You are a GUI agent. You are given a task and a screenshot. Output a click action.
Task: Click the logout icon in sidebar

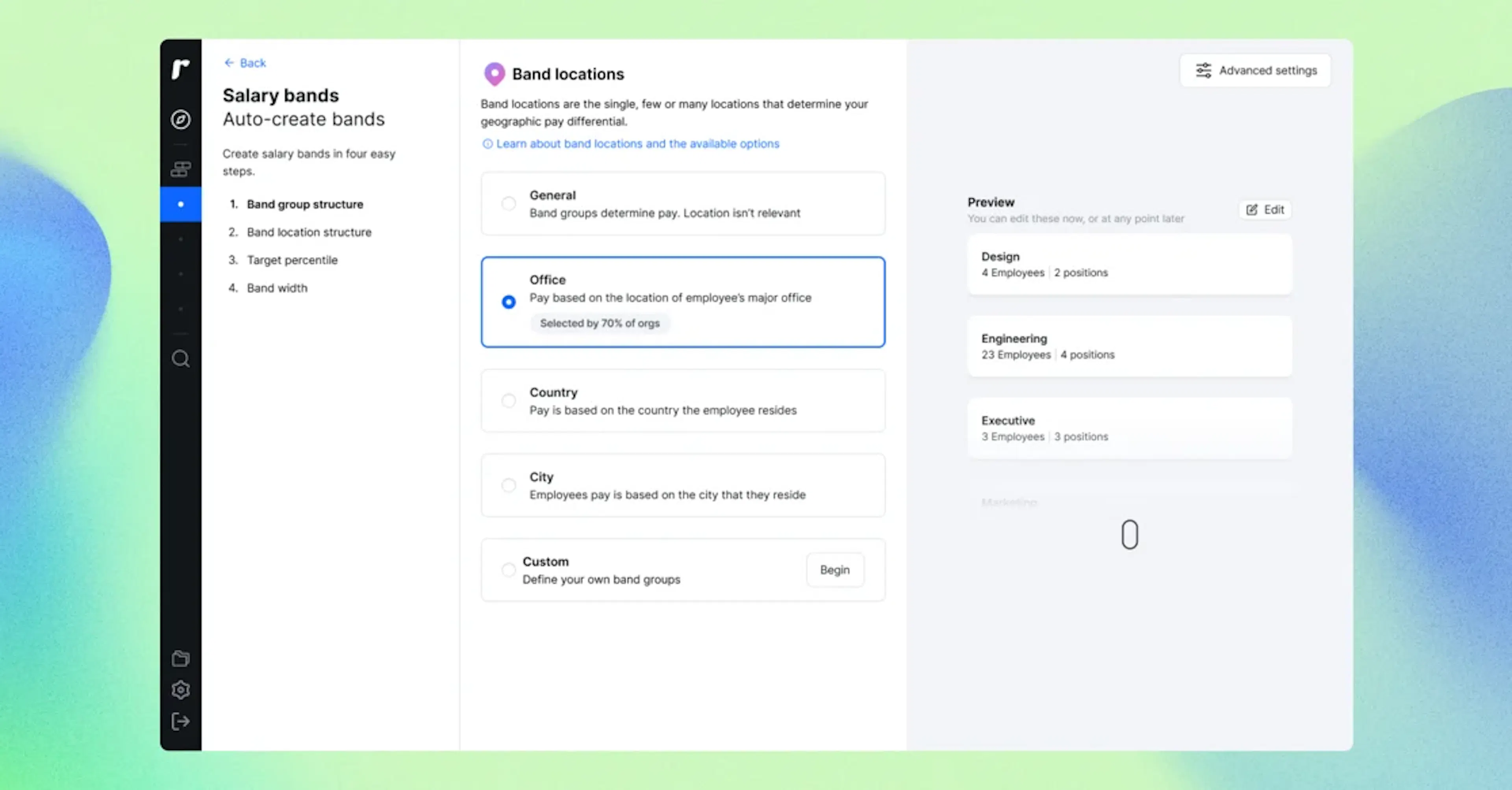(180, 721)
